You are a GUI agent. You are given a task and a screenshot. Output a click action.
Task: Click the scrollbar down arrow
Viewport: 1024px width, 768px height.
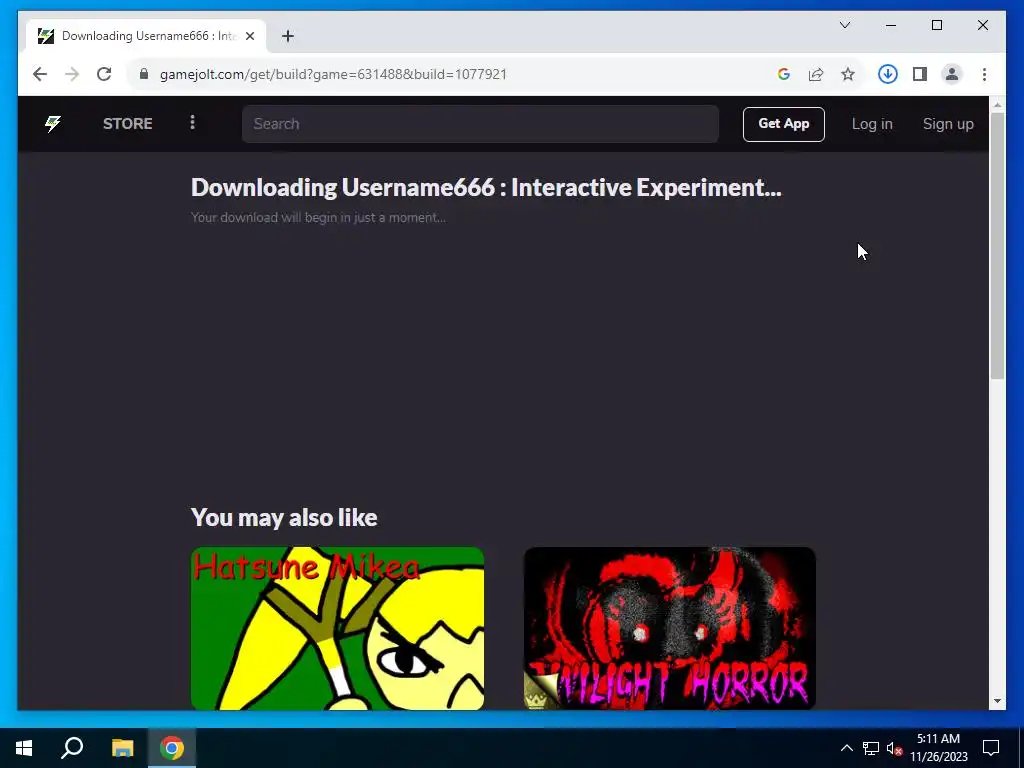997,701
